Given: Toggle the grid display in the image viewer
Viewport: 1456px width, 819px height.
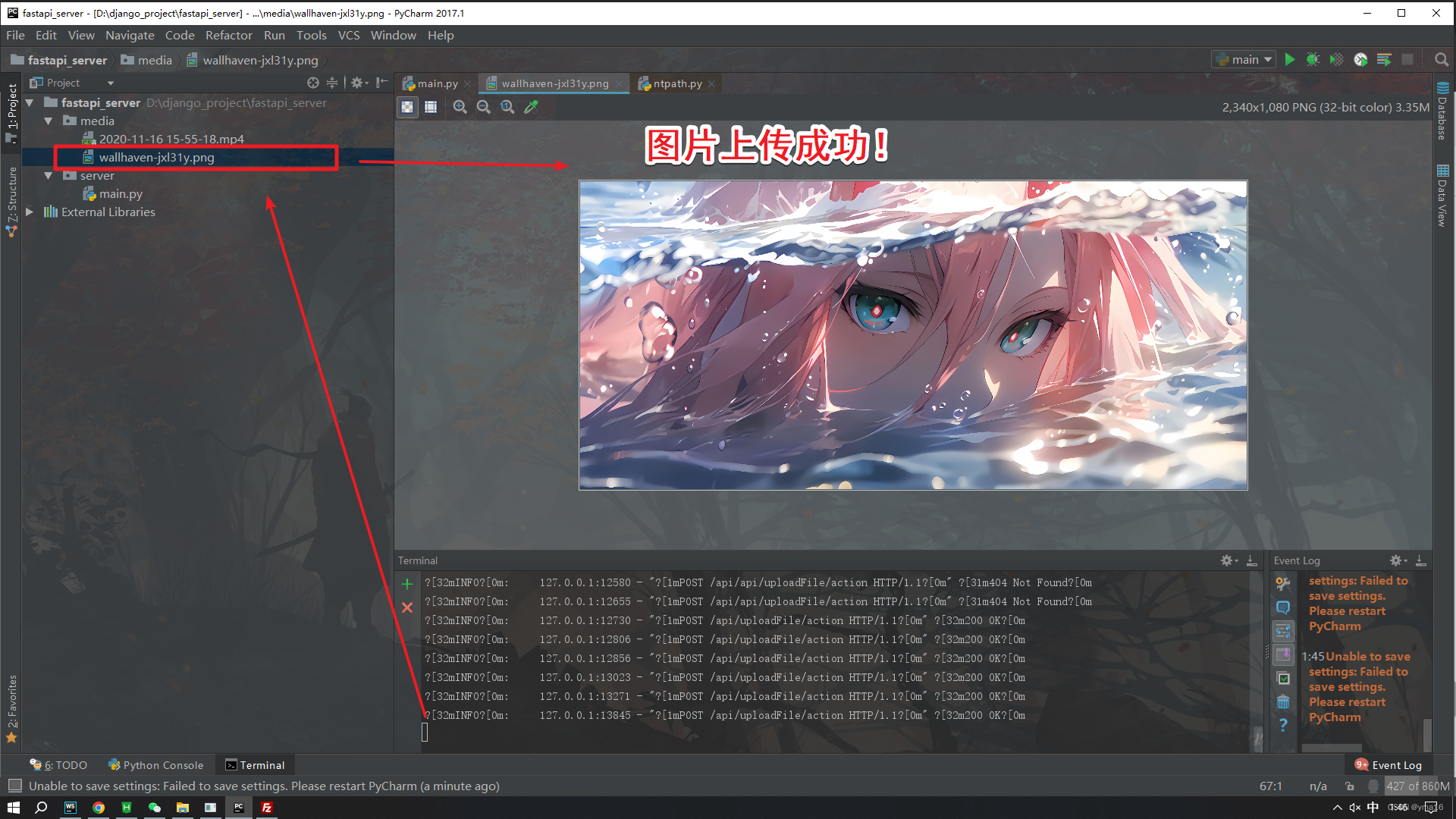Looking at the screenshot, I should [x=431, y=107].
